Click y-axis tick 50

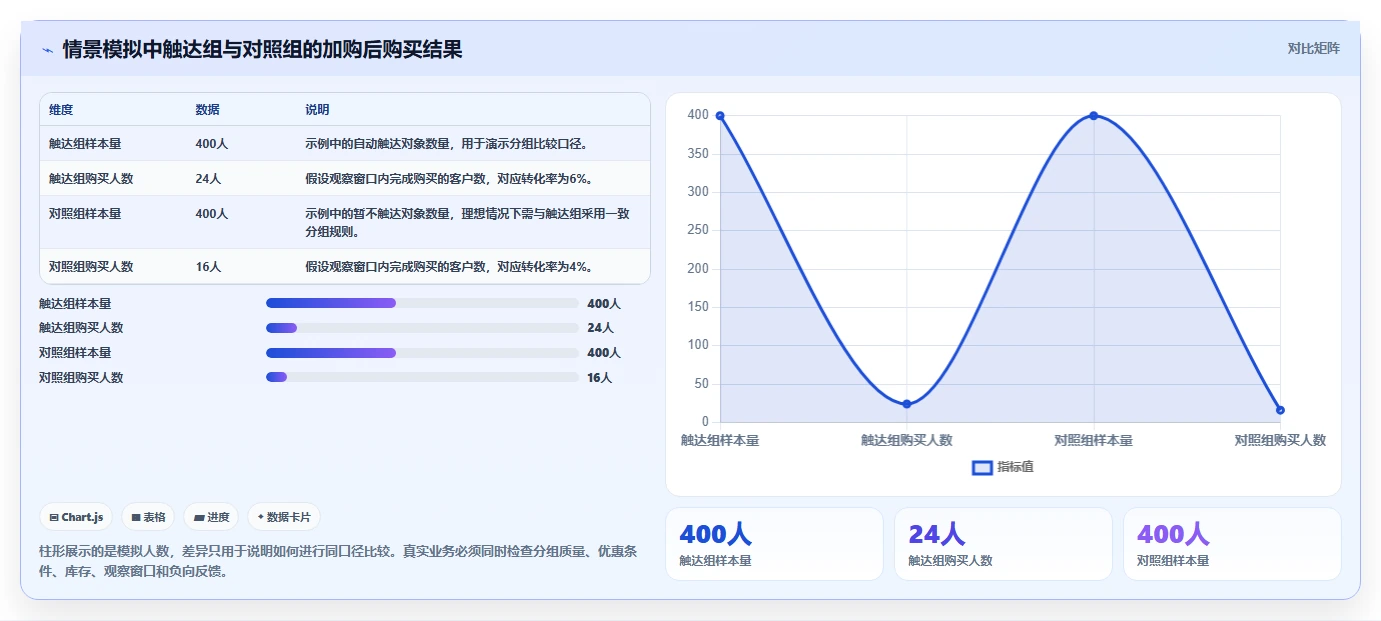point(701,384)
